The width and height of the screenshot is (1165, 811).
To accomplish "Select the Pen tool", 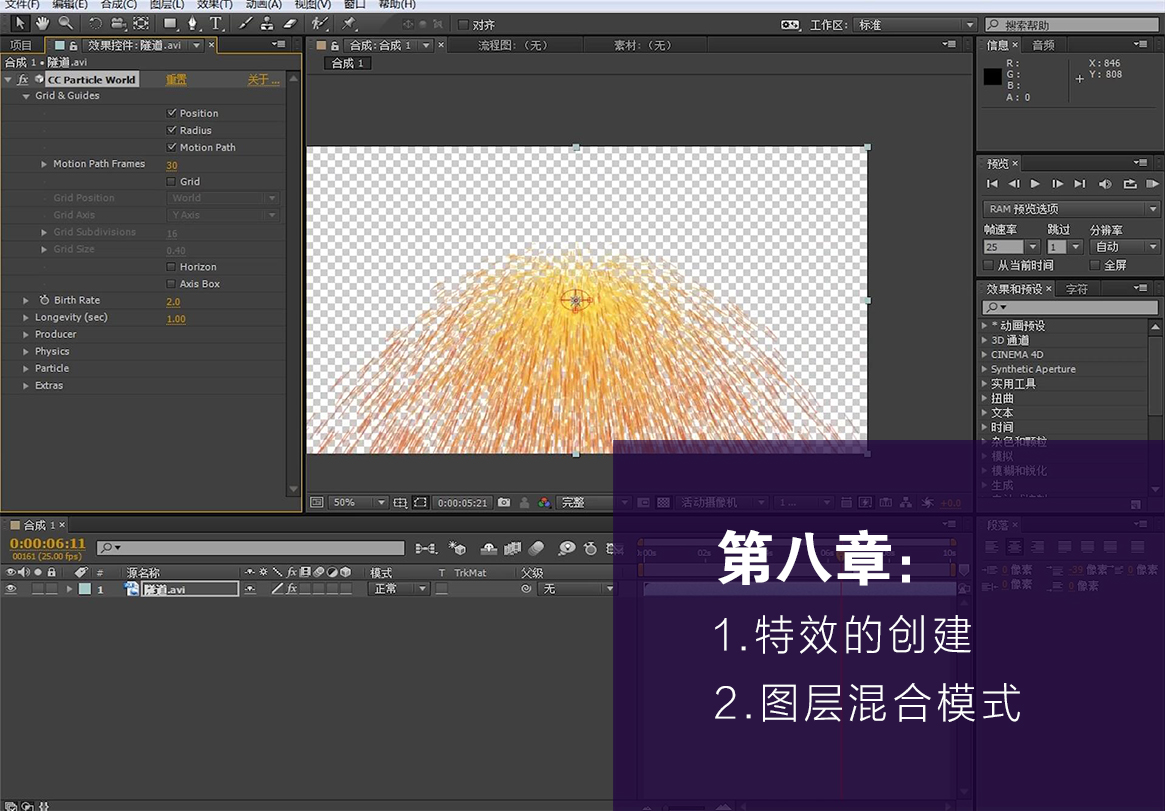I will click(x=192, y=24).
